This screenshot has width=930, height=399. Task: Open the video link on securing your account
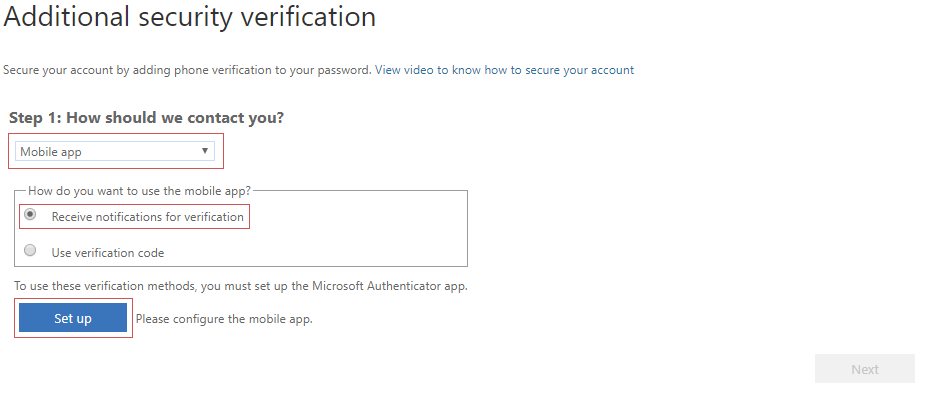click(x=504, y=70)
